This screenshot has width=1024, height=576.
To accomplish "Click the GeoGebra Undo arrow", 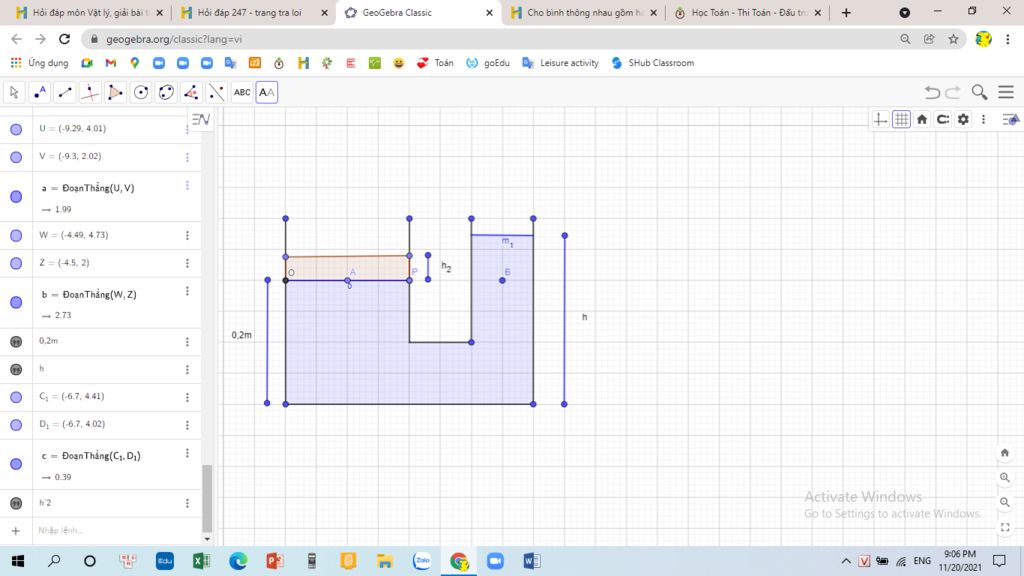I will click(x=933, y=92).
